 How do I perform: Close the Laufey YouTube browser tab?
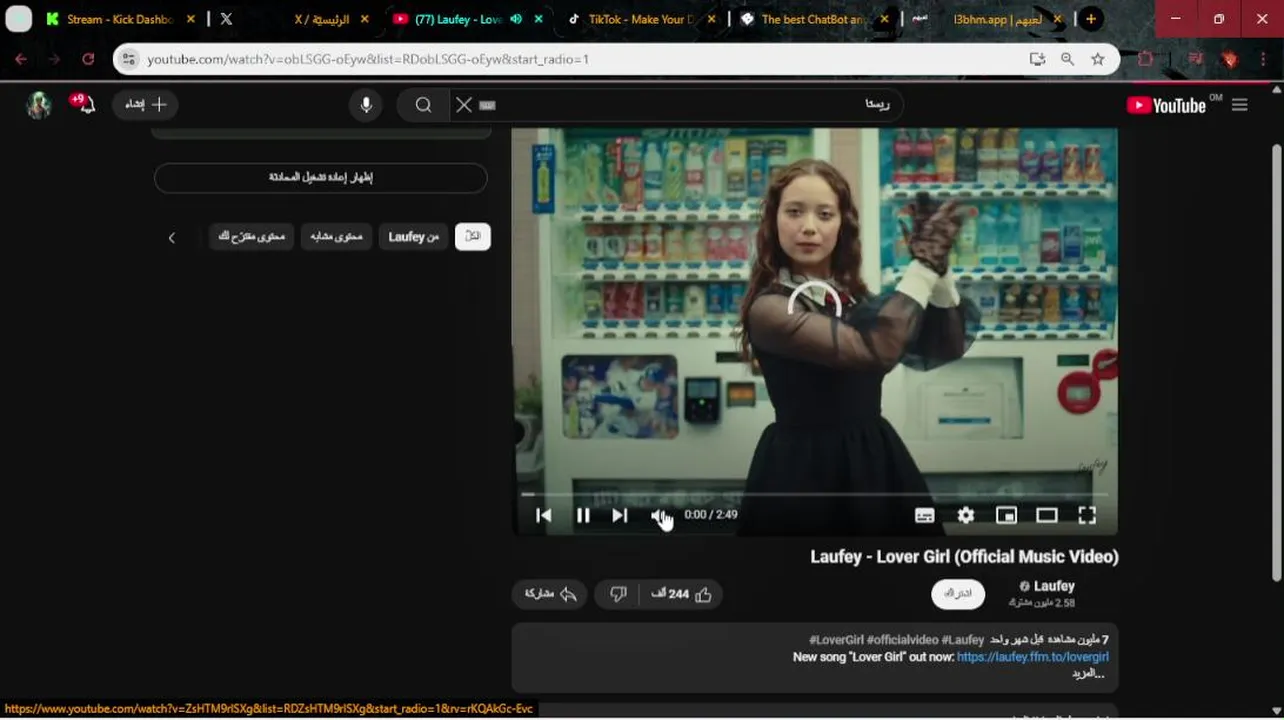(x=539, y=19)
